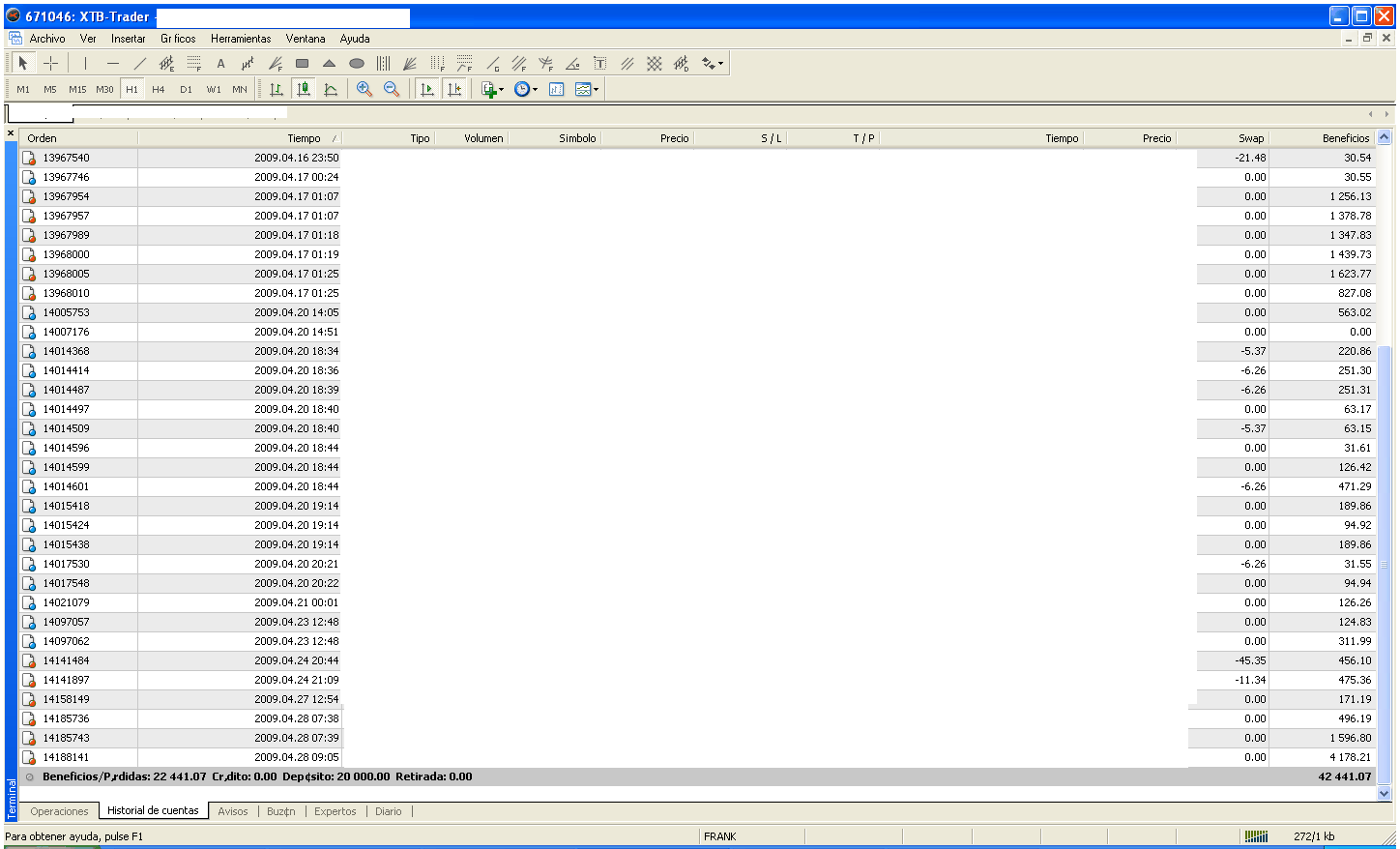Click the order icon beside 13967540
Image resolution: width=1400 pixels, height=849 pixels.
click(x=29, y=158)
